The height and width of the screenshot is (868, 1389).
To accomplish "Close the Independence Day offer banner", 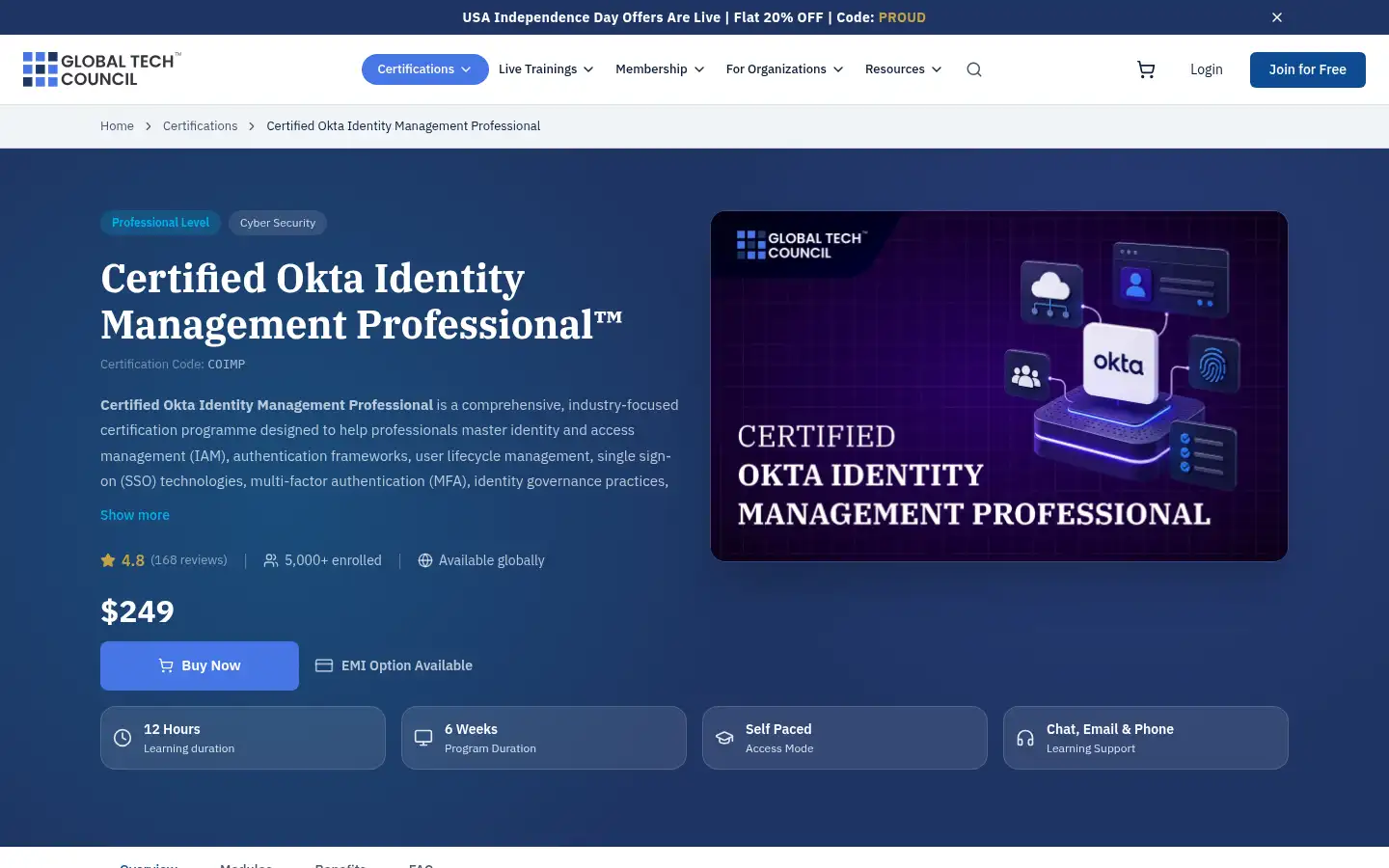I will pos(1276,17).
